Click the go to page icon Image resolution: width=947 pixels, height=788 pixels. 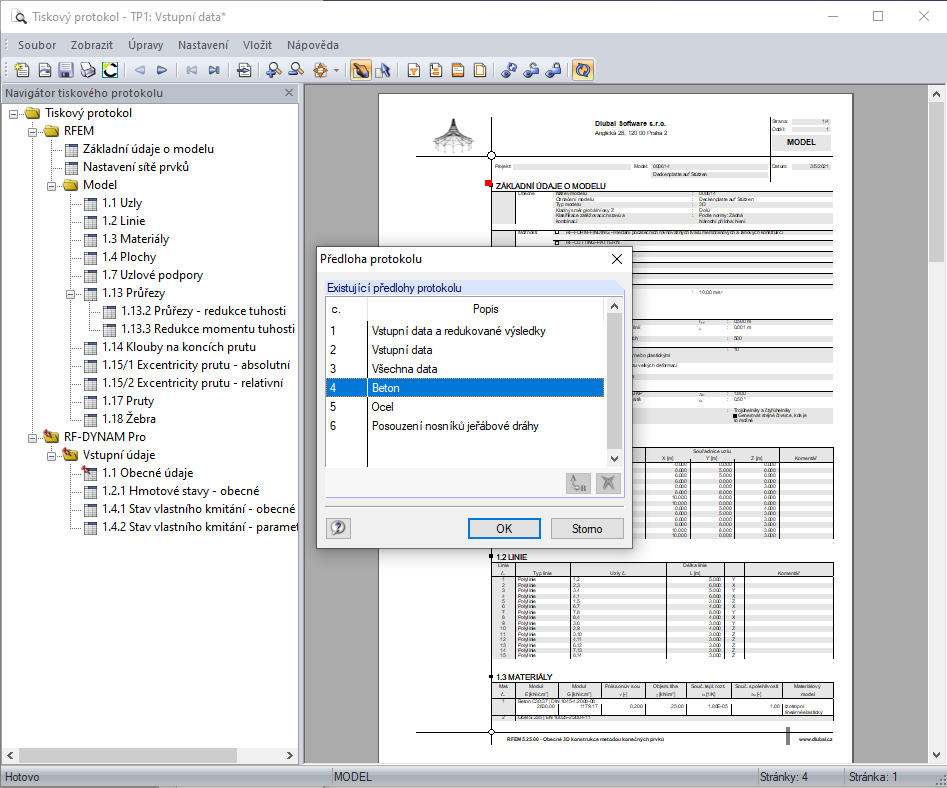click(x=244, y=70)
